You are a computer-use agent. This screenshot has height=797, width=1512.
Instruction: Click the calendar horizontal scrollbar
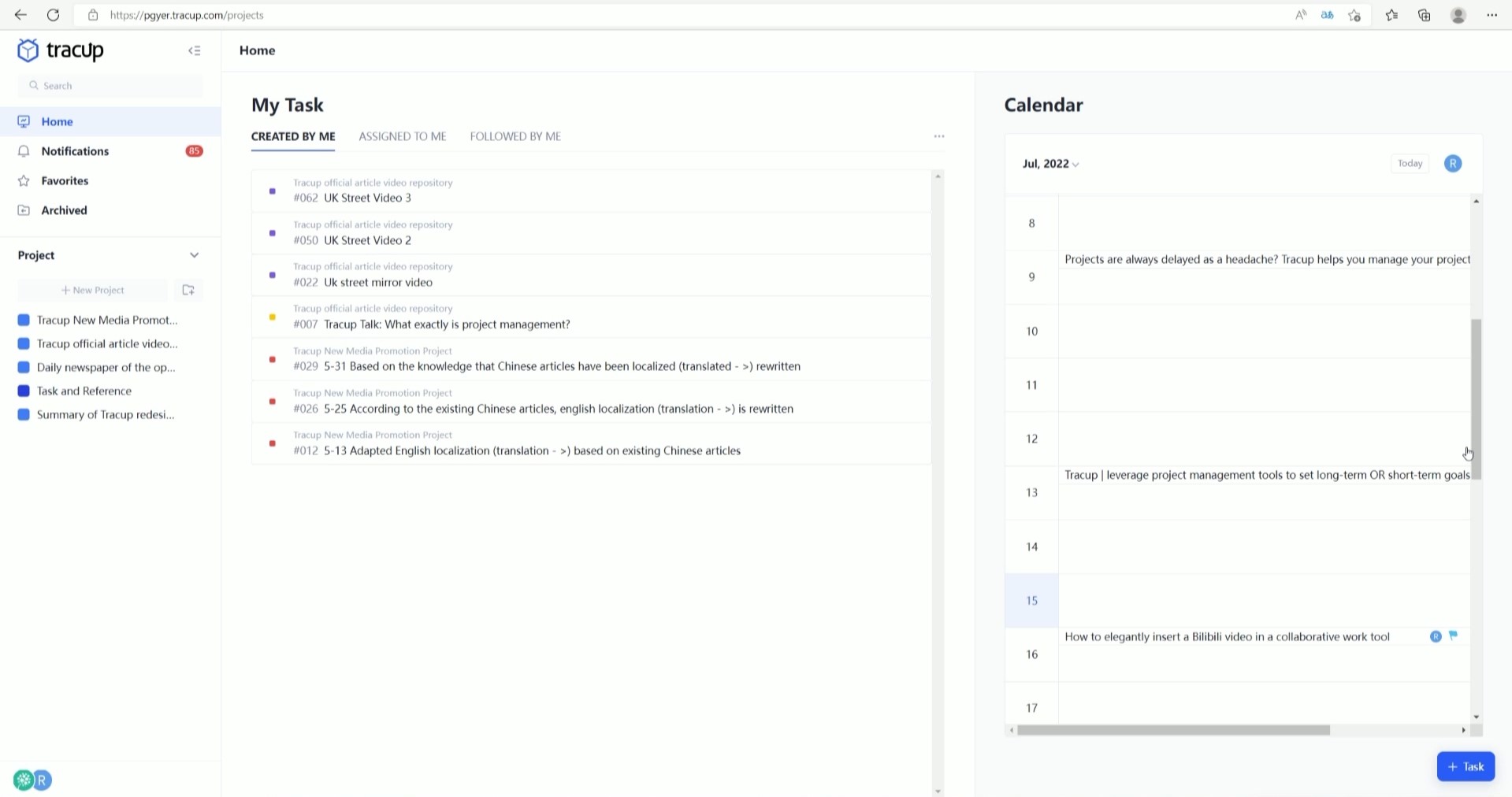pyautogui.click(x=1172, y=730)
